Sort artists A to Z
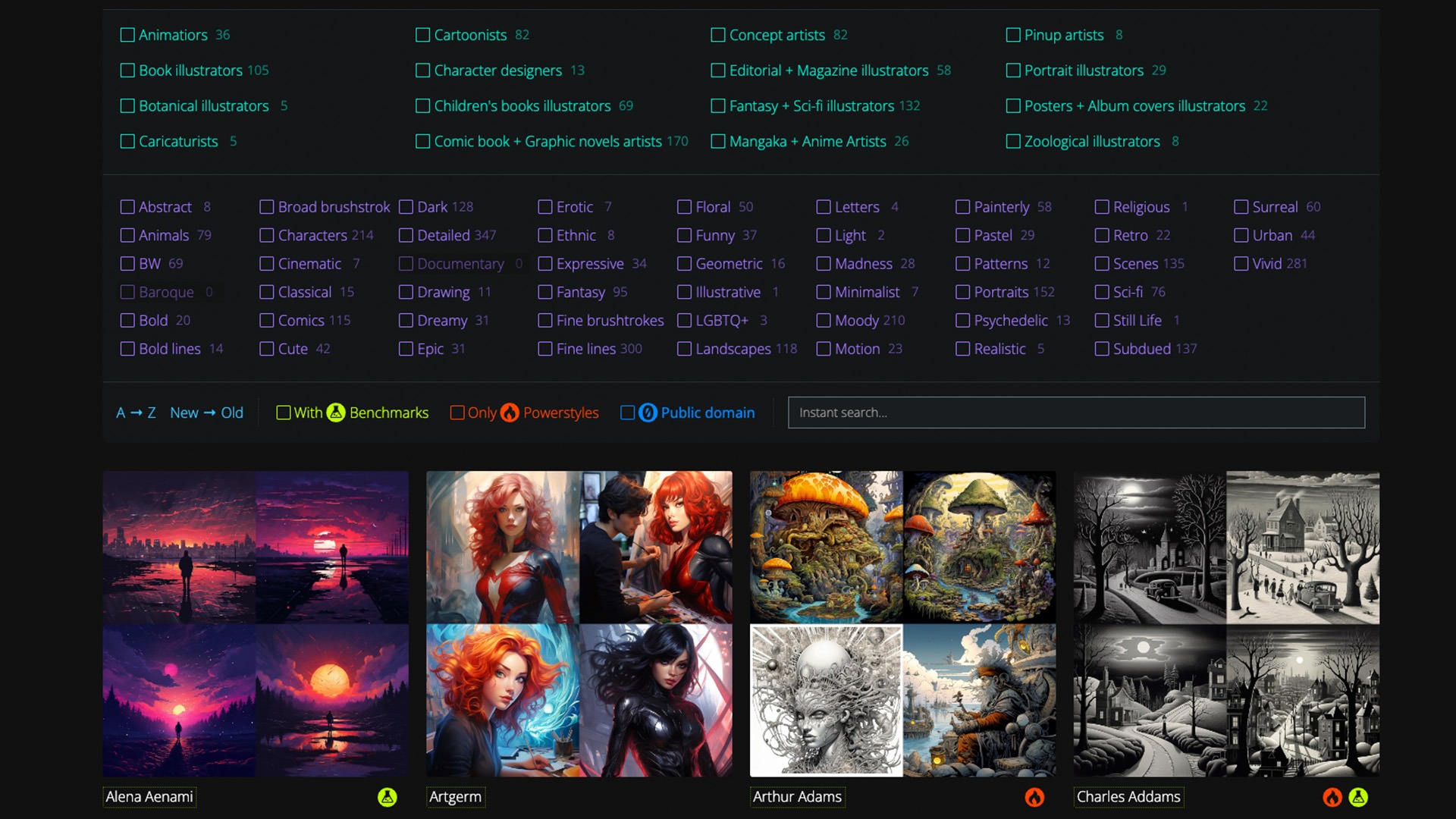 (136, 413)
